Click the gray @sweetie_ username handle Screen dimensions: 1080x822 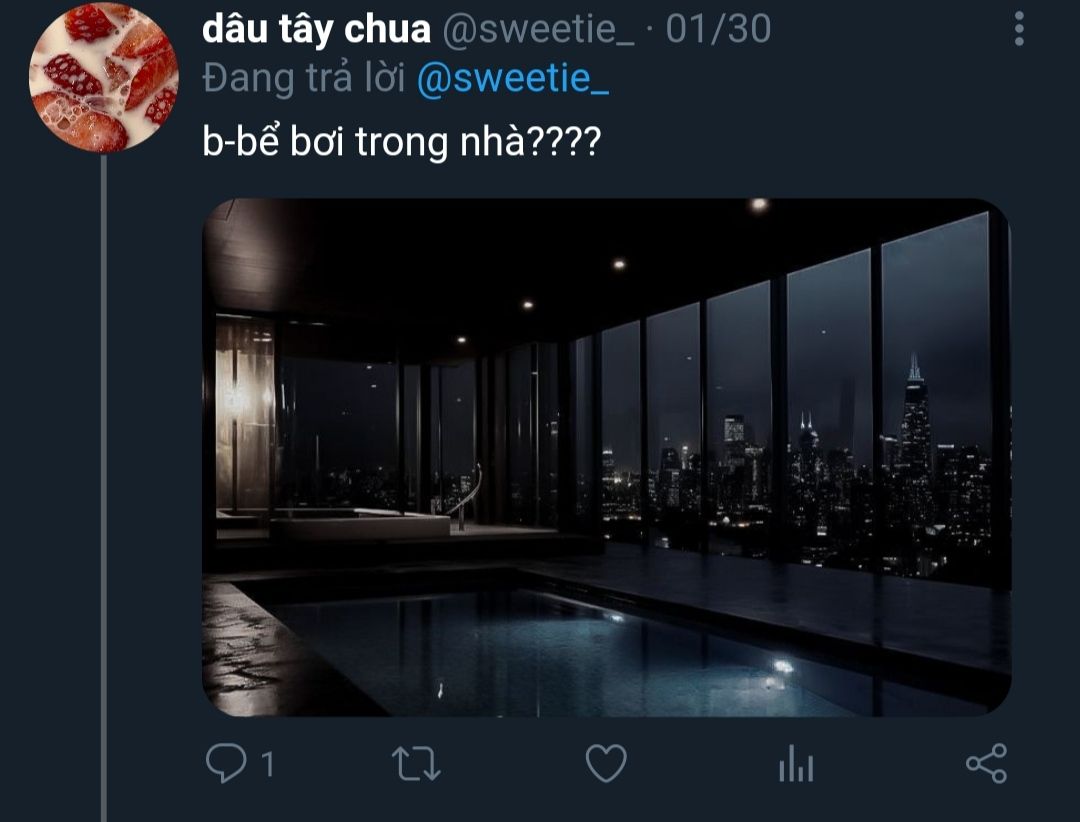(538, 29)
